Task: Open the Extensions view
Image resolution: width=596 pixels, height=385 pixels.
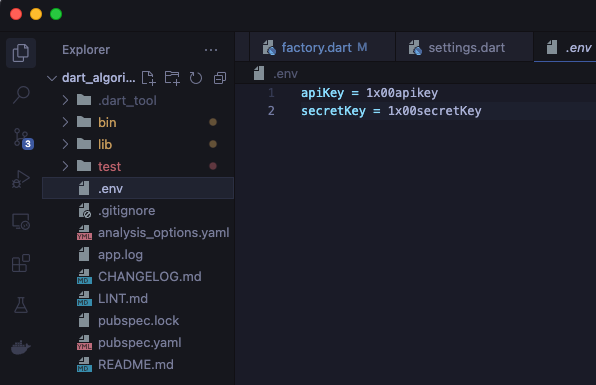Action: click(21, 263)
